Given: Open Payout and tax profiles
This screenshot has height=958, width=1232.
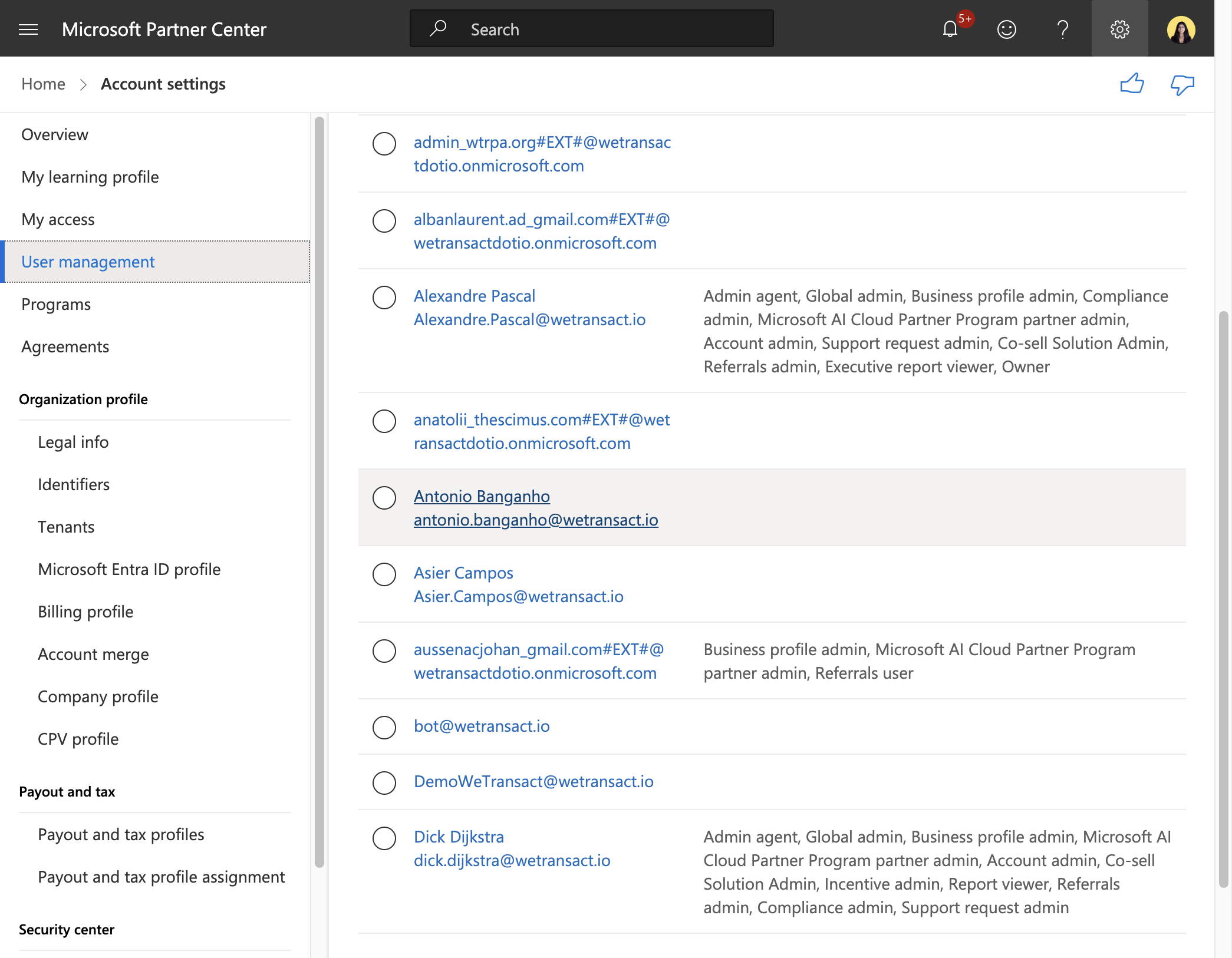Looking at the screenshot, I should (121, 834).
